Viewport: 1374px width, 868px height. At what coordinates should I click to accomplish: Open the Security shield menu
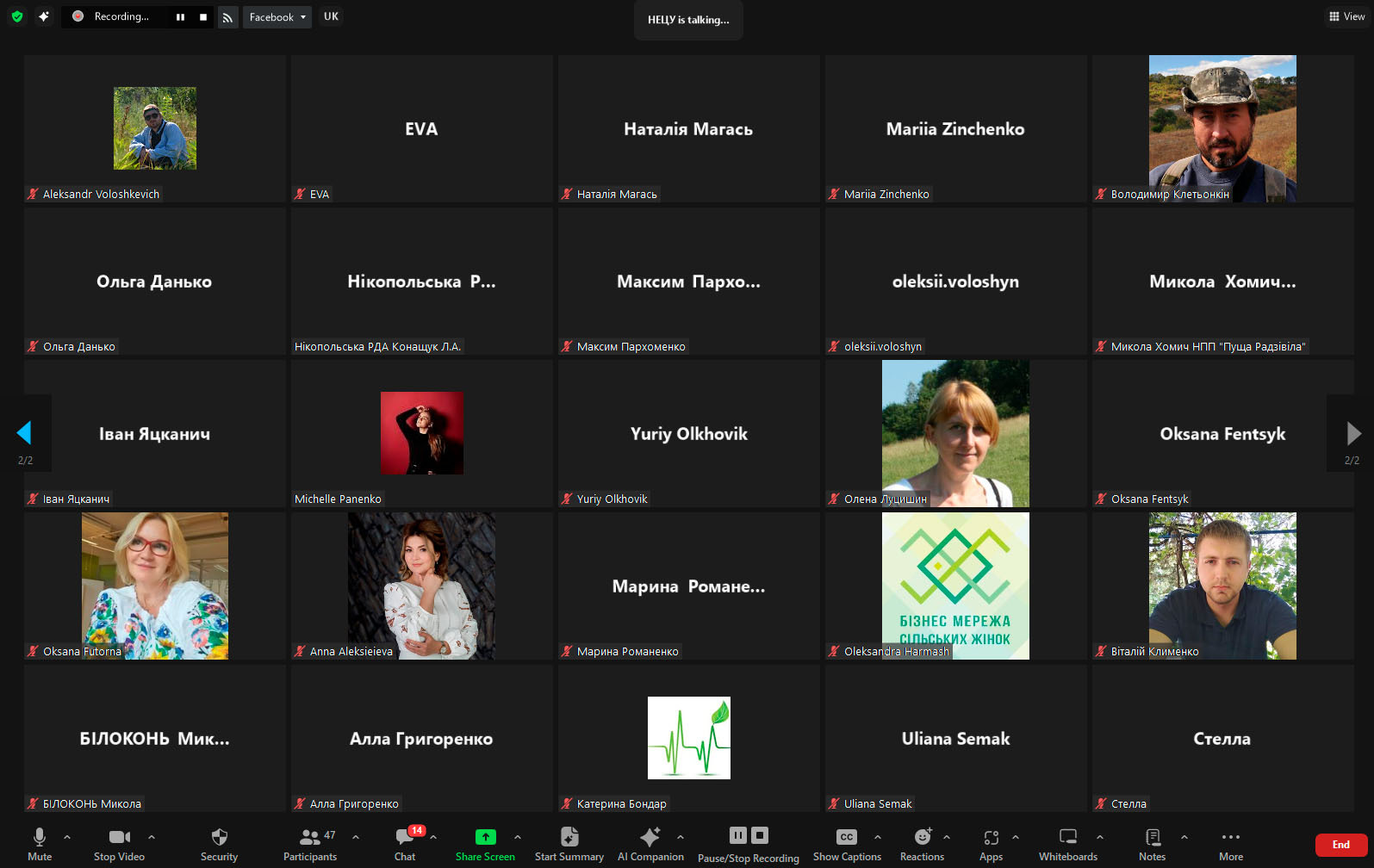(x=219, y=844)
